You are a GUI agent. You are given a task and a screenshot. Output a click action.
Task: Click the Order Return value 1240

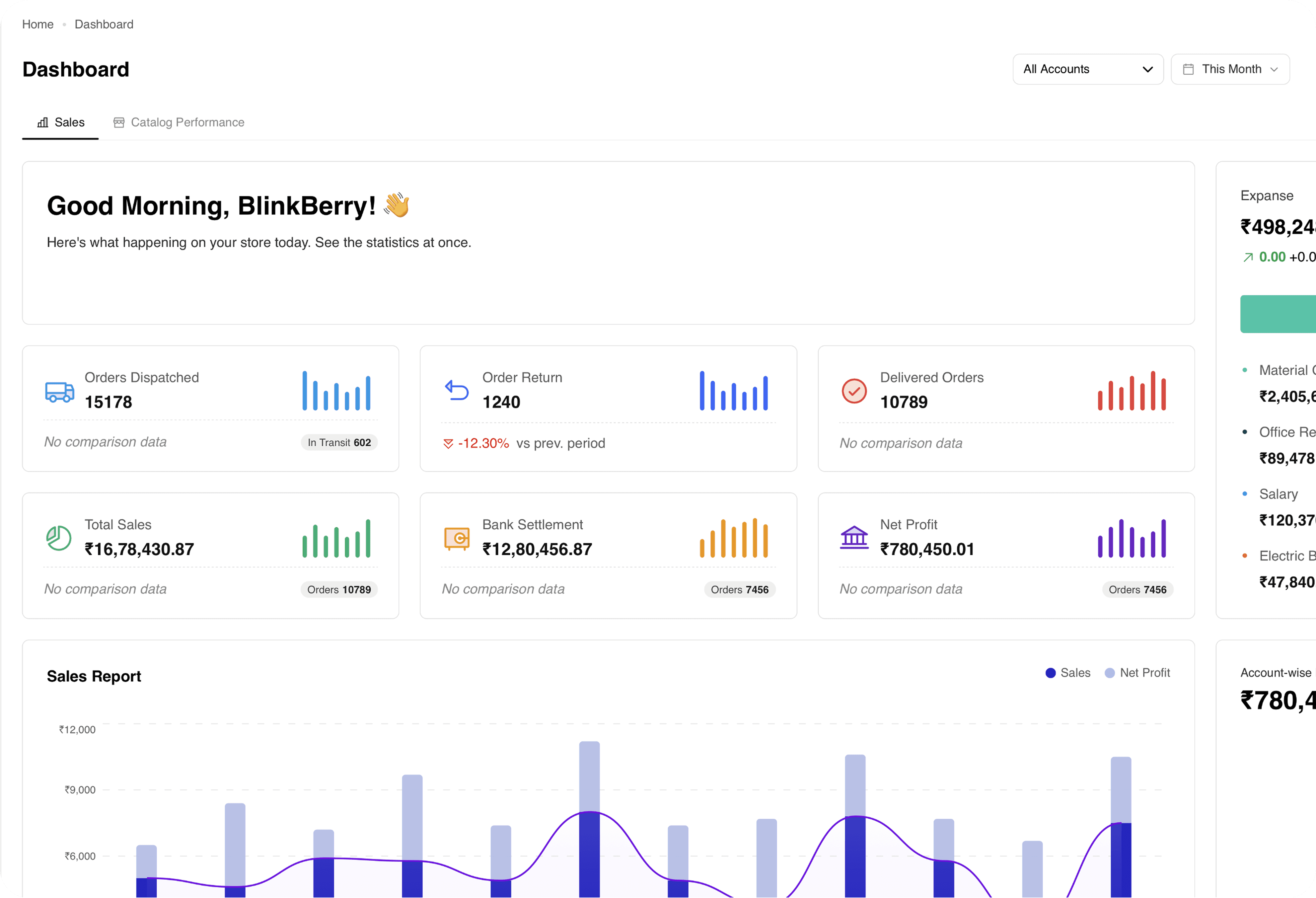(x=501, y=402)
